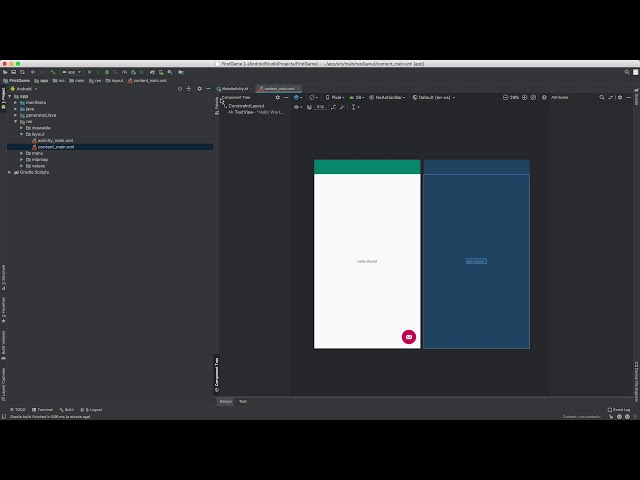Hide the Project tool window
The width and height of the screenshot is (640, 480).
[x=208, y=89]
